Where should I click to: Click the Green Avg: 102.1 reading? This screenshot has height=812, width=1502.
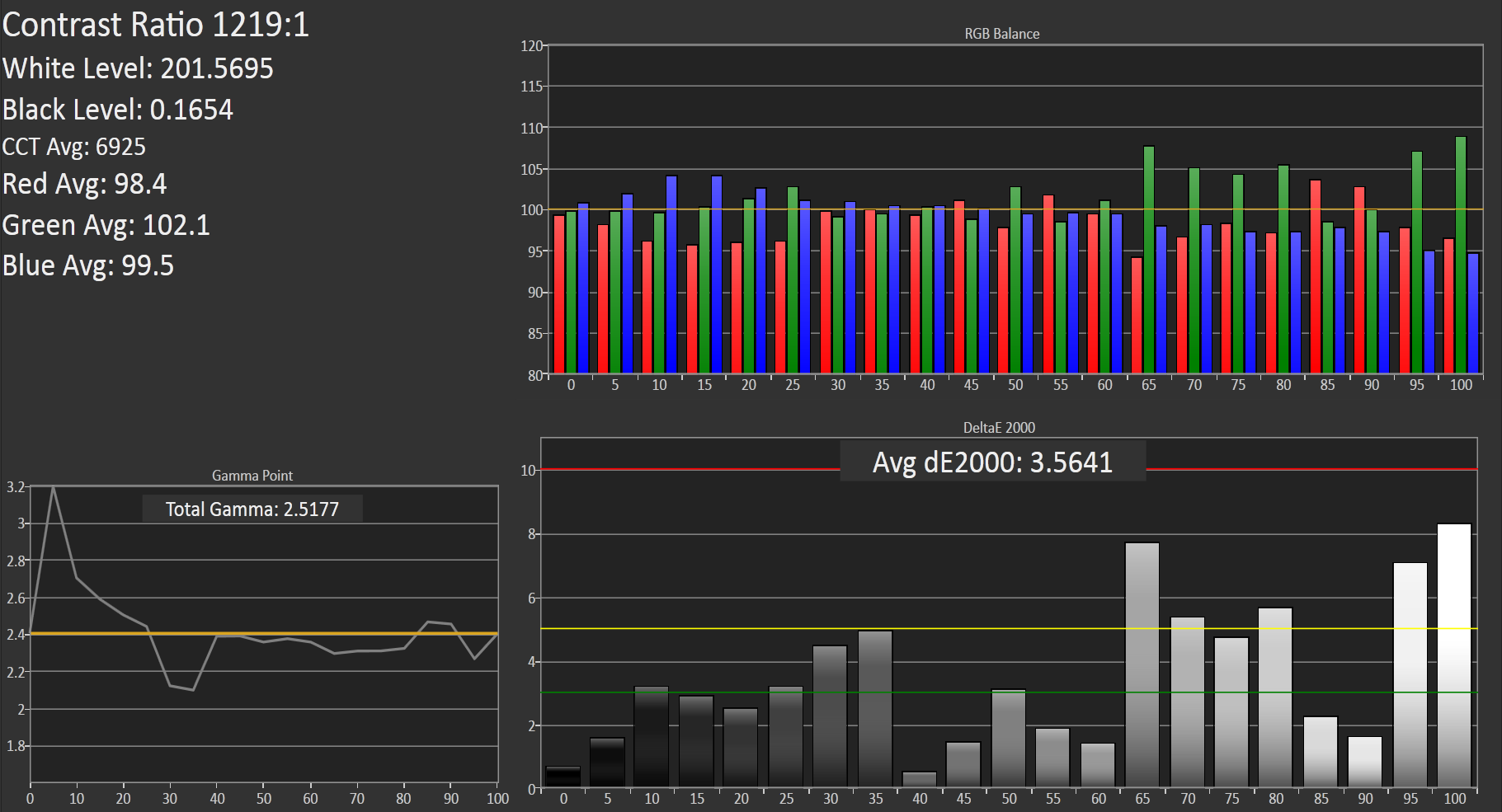click(106, 224)
